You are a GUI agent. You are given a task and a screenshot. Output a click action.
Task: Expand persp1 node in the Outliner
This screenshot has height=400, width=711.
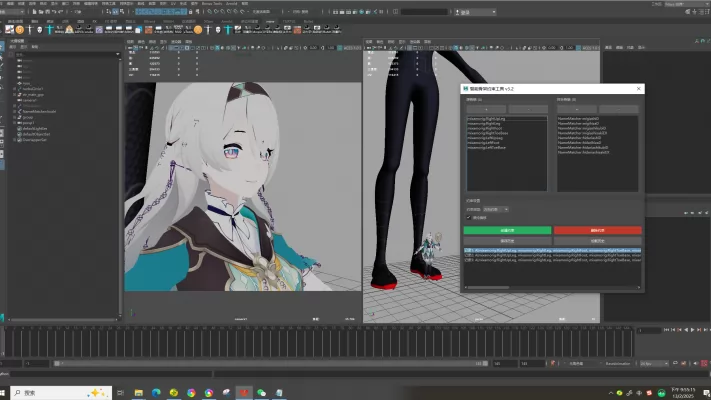[x=15, y=123]
